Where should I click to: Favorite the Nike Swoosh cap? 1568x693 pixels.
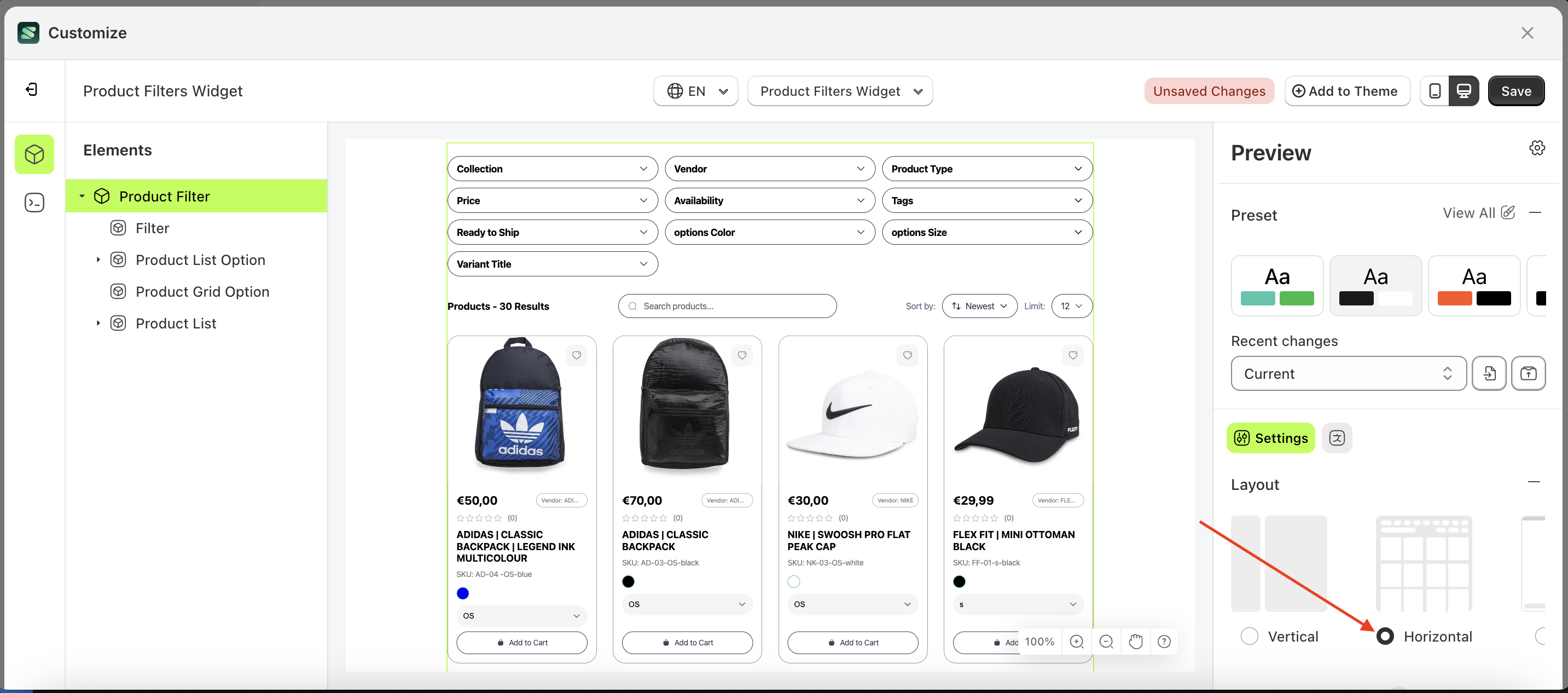click(907, 355)
